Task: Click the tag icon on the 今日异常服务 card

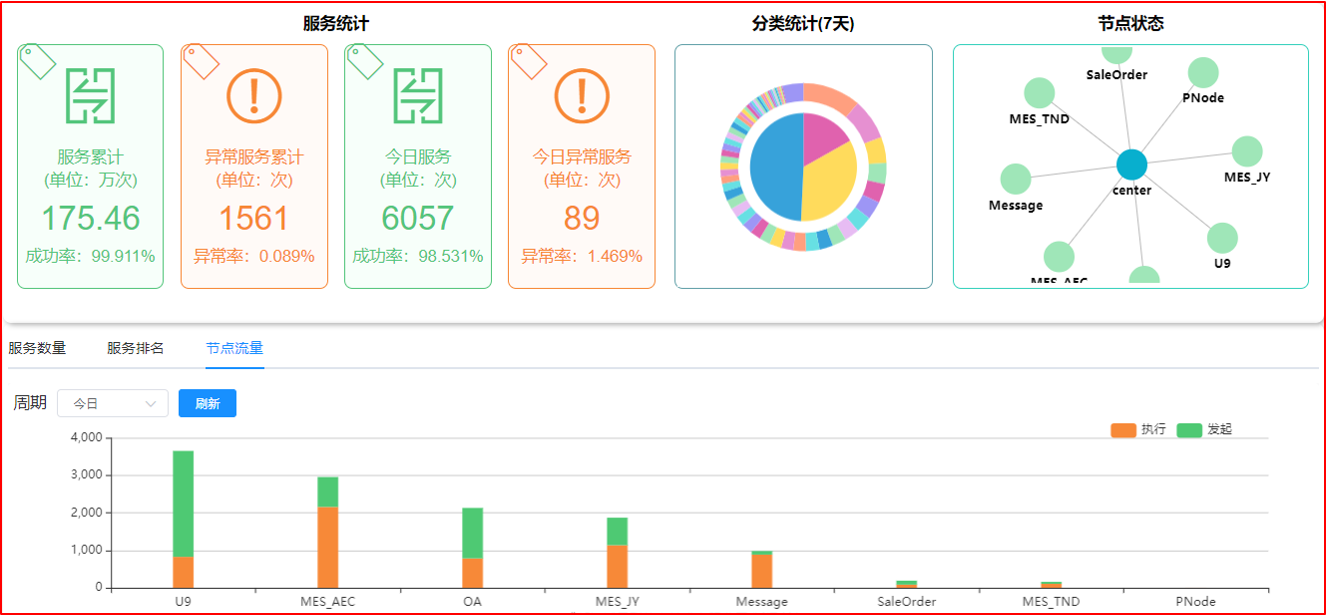Action: [530, 61]
